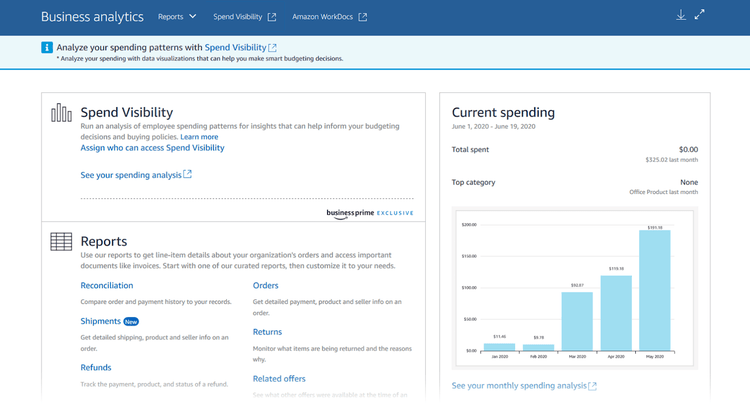The height and width of the screenshot is (404, 750).
Task: Open the Orders report
Action: point(265,285)
